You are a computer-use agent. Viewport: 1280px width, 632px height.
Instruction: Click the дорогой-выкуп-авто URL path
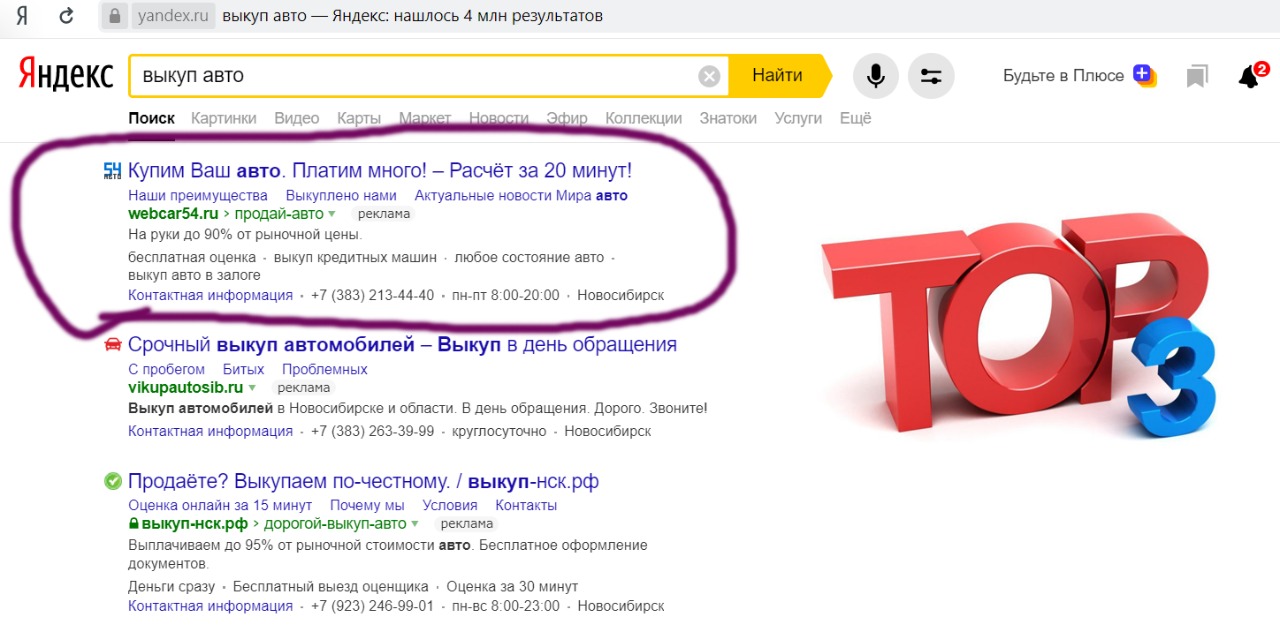(335, 524)
